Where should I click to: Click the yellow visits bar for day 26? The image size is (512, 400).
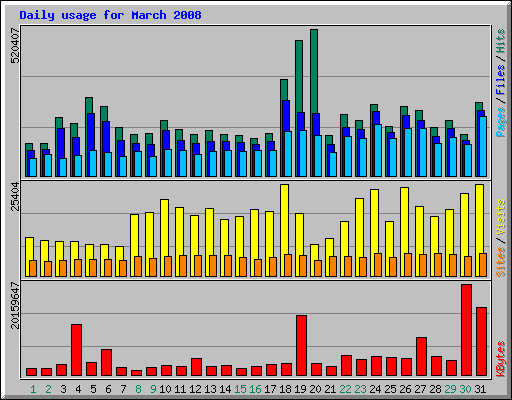point(404,220)
